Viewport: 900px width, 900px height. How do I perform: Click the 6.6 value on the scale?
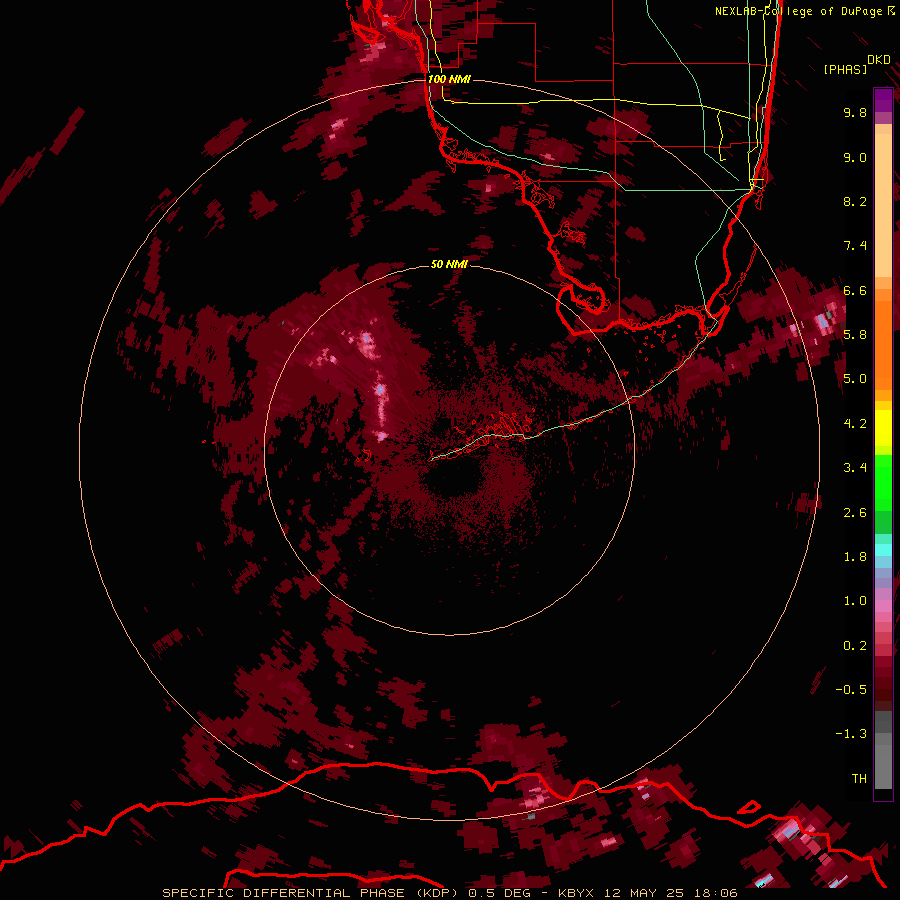pyautogui.click(x=855, y=290)
